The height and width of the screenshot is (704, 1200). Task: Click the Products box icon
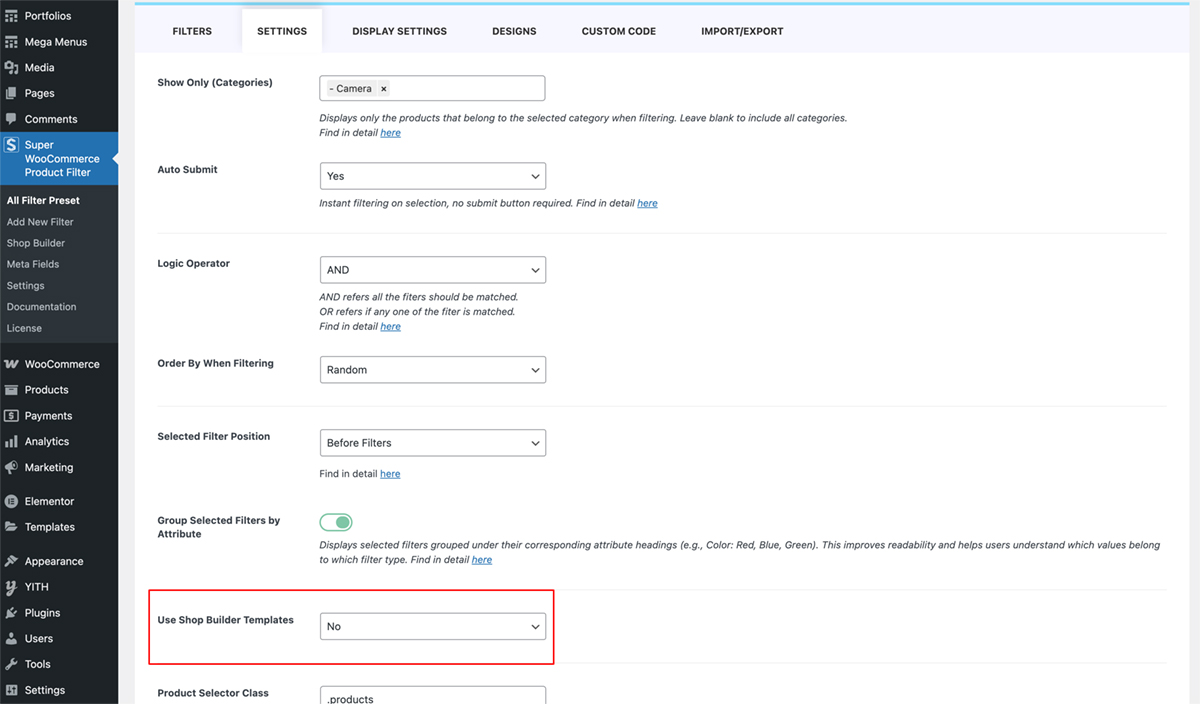click(x=12, y=390)
